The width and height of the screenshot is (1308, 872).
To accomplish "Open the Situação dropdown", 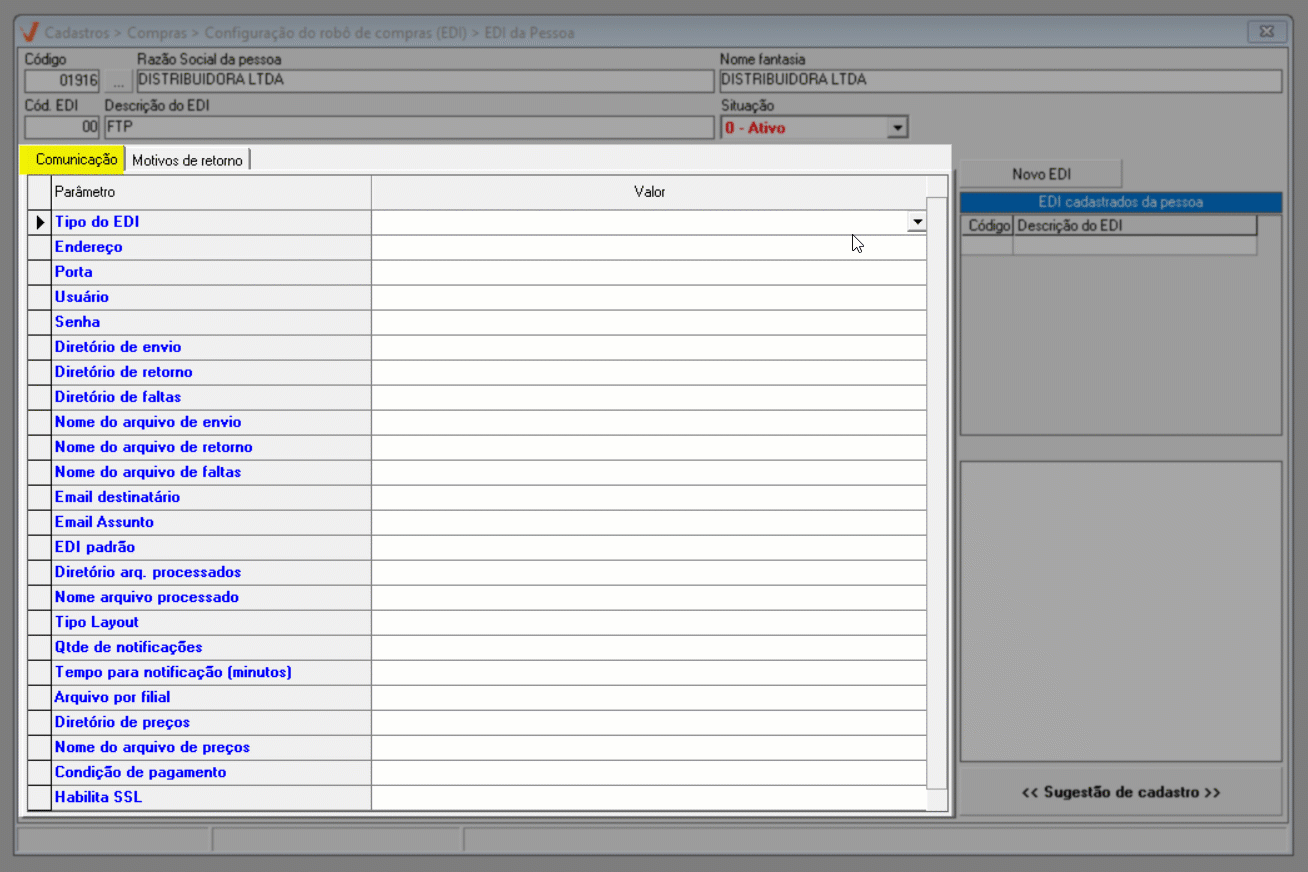I will pyautogui.click(x=897, y=128).
